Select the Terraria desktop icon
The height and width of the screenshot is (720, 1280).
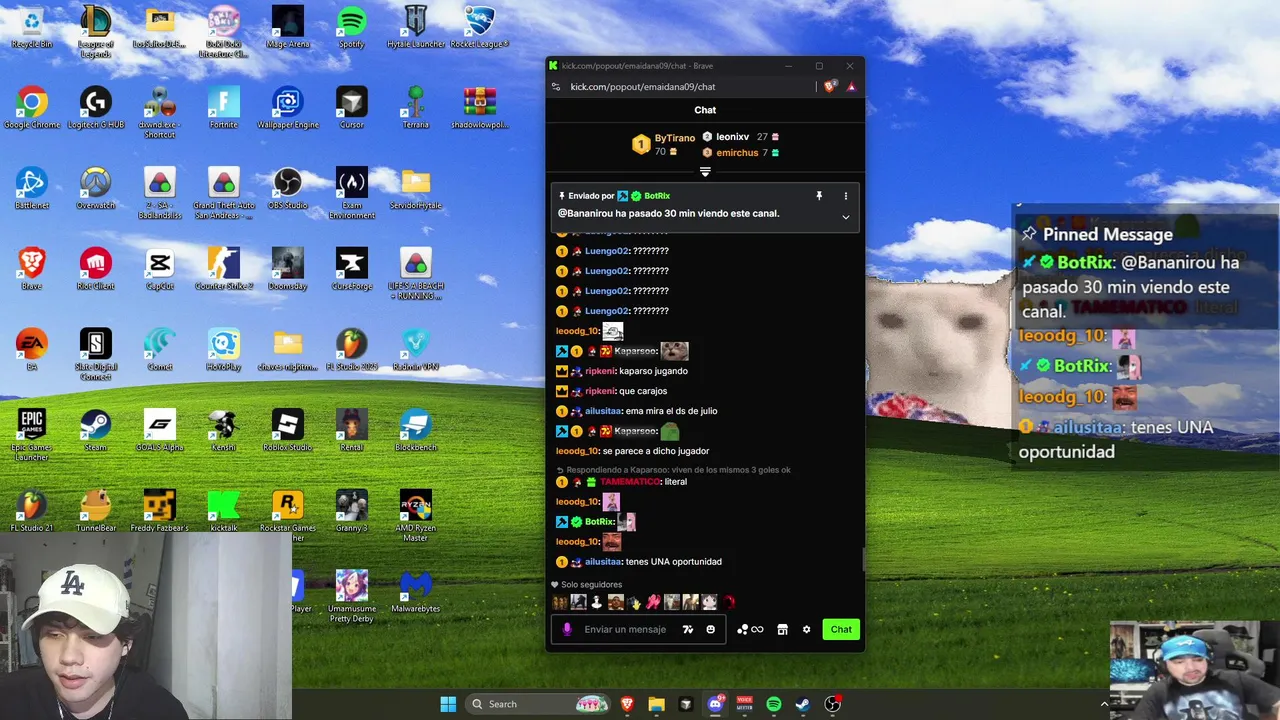point(416,108)
